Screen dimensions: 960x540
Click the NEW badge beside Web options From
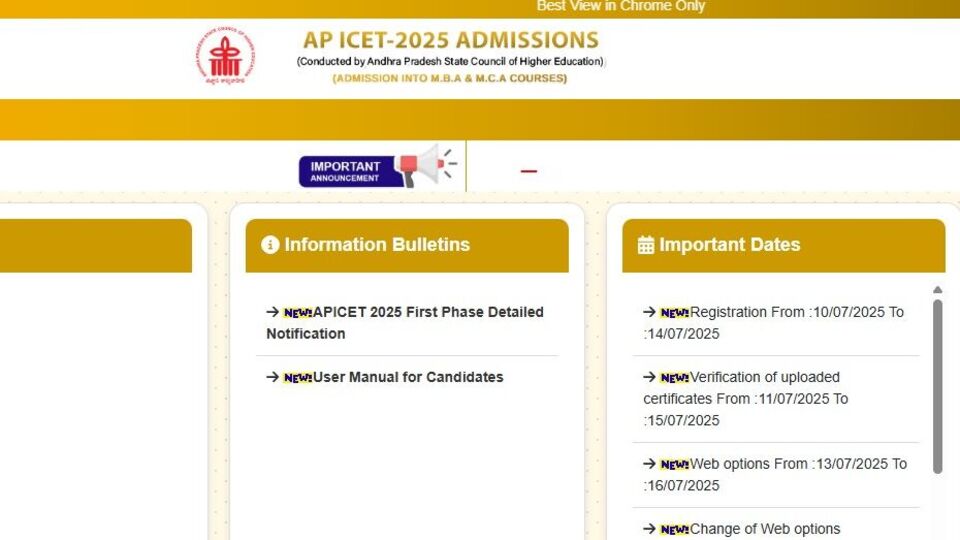(x=675, y=465)
